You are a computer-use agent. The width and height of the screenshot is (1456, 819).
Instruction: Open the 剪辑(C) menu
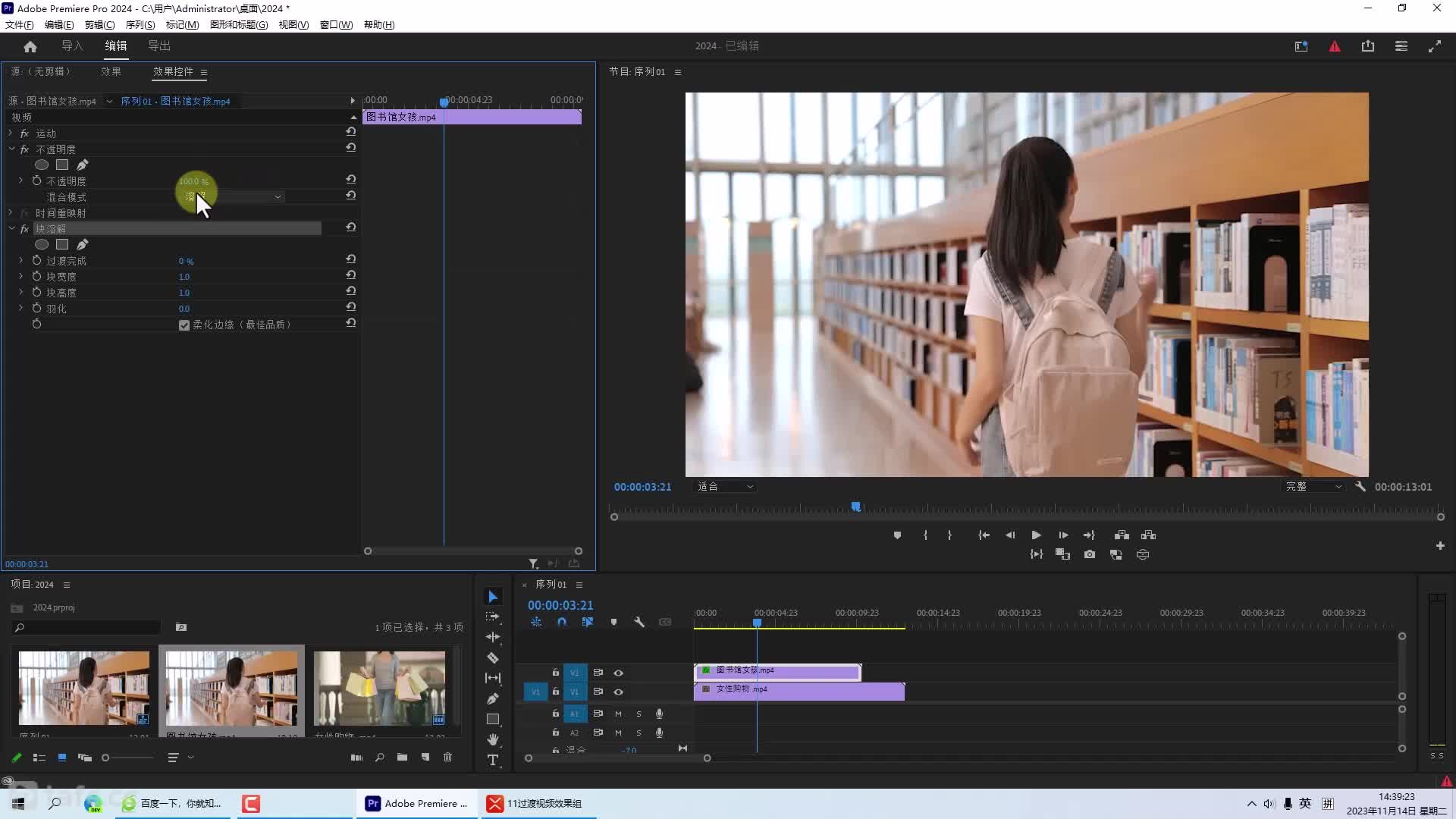[x=99, y=25]
